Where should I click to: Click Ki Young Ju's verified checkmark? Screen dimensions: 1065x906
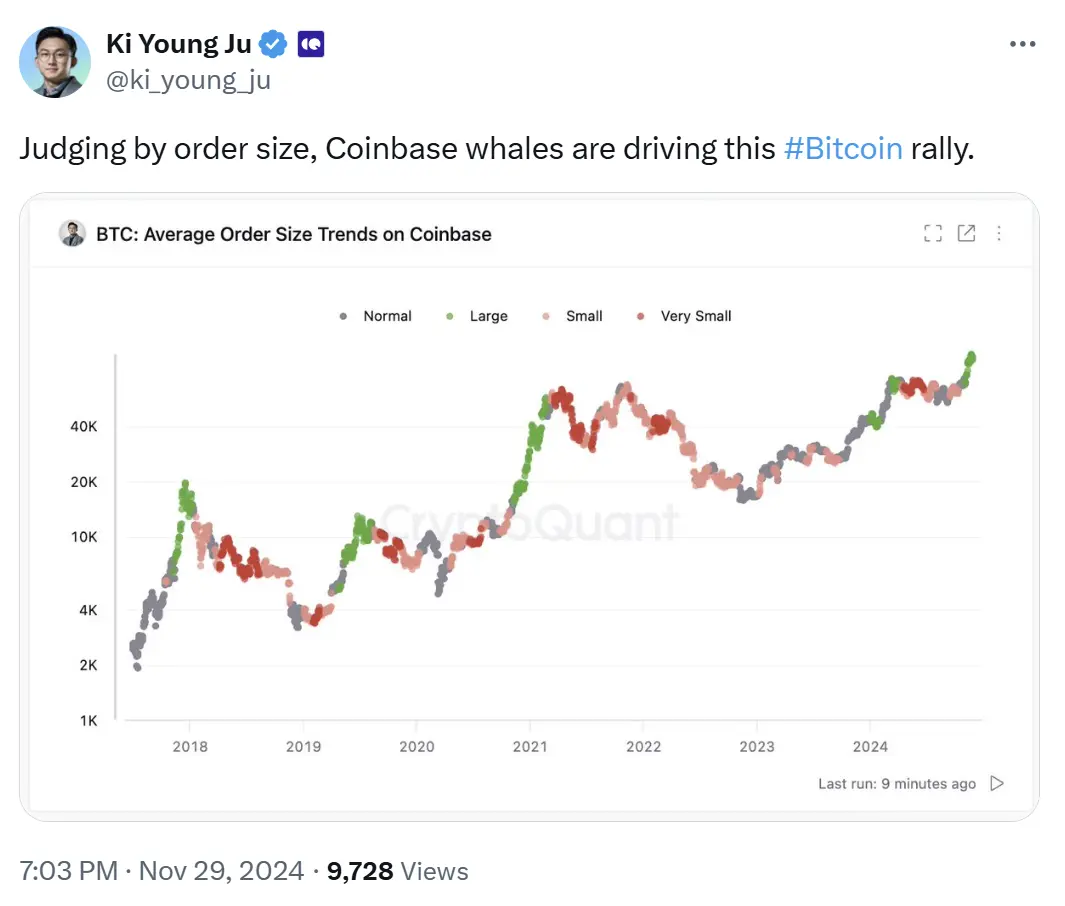point(271,44)
